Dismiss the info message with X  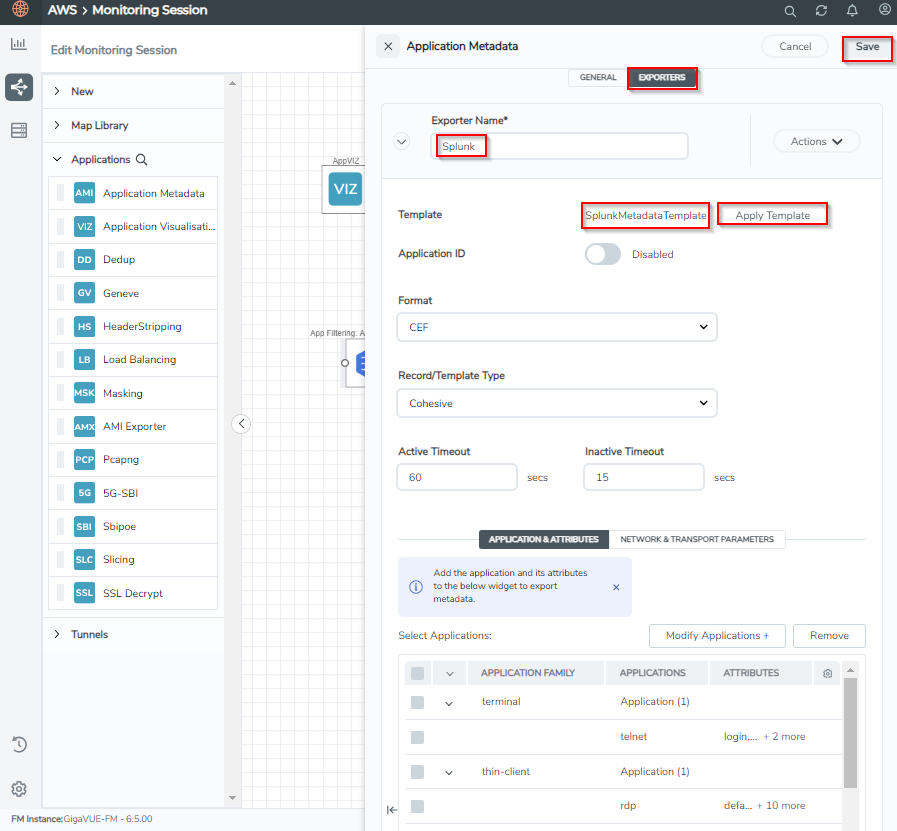point(616,587)
